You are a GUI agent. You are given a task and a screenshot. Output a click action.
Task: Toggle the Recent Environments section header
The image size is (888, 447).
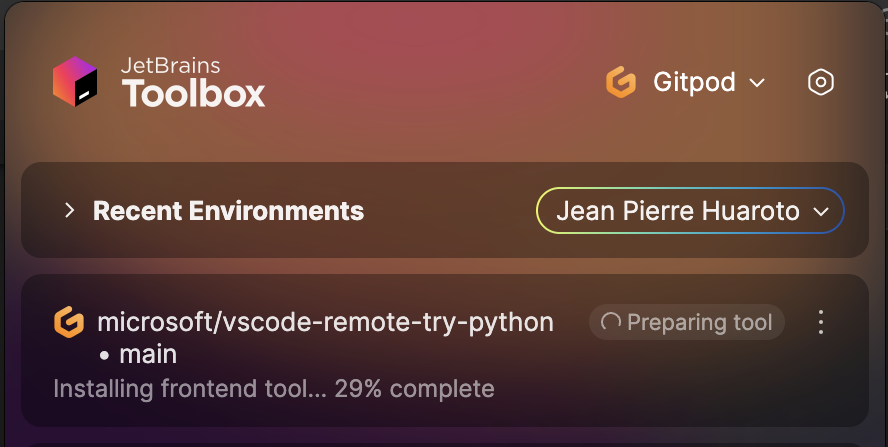click(x=445, y=210)
